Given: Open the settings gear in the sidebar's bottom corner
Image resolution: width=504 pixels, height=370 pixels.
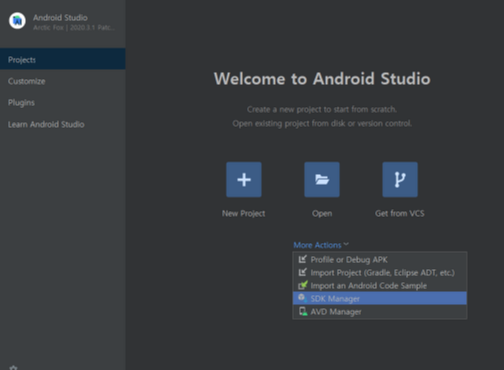Looking at the screenshot, I should pos(13,368).
